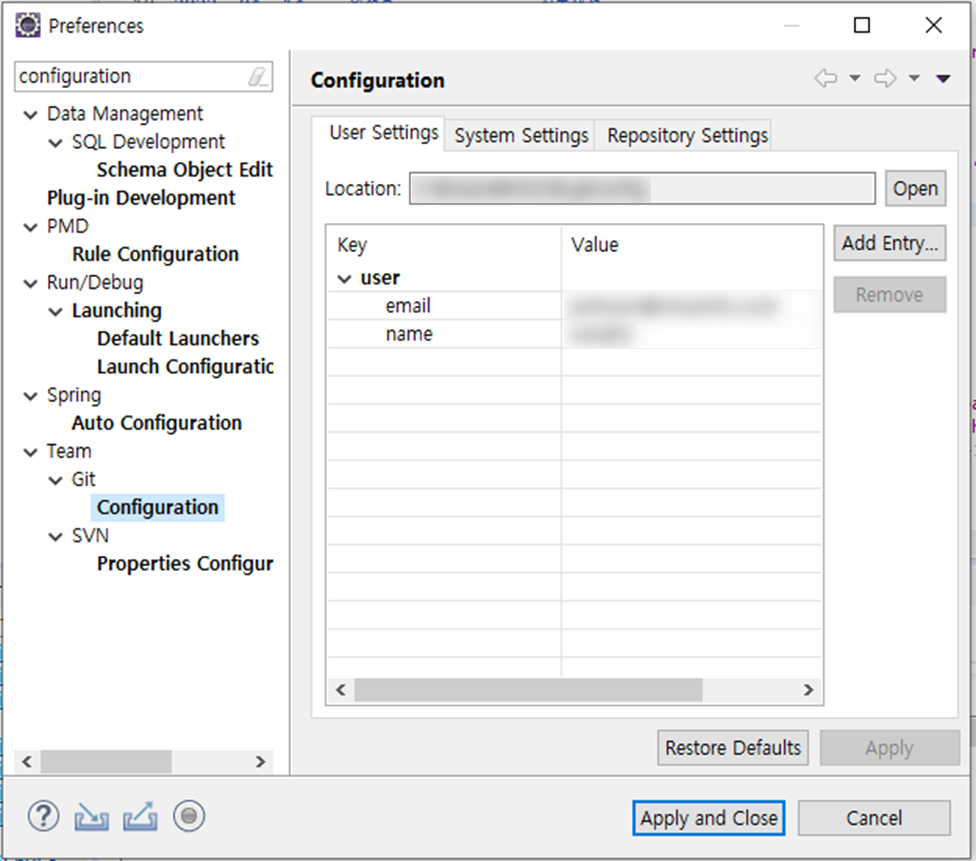Click the table horizontal scrollbar thumb
The width and height of the screenshot is (976, 861).
tap(528, 690)
